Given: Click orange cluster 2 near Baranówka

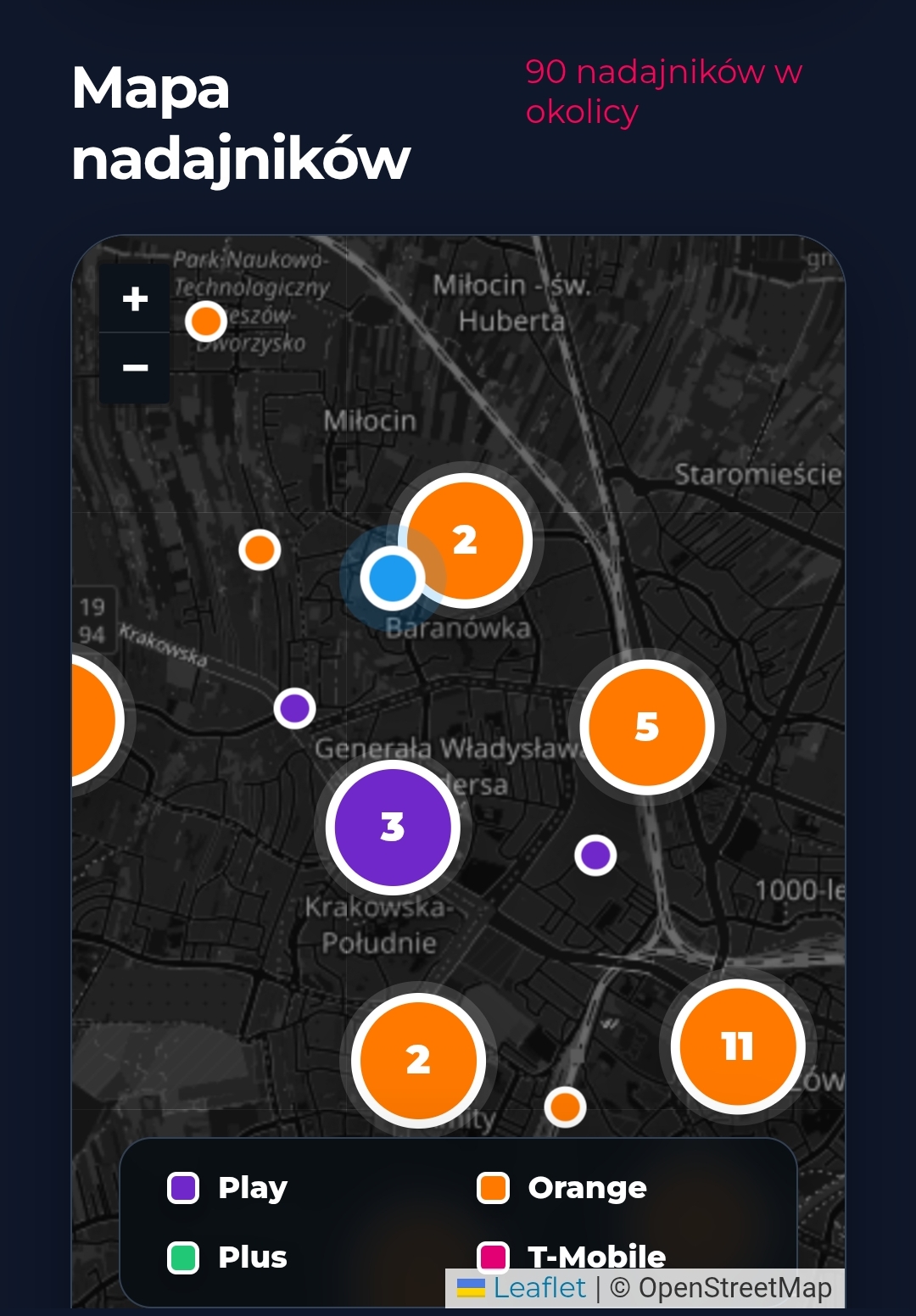Looking at the screenshot, I should tap(465, 540).
